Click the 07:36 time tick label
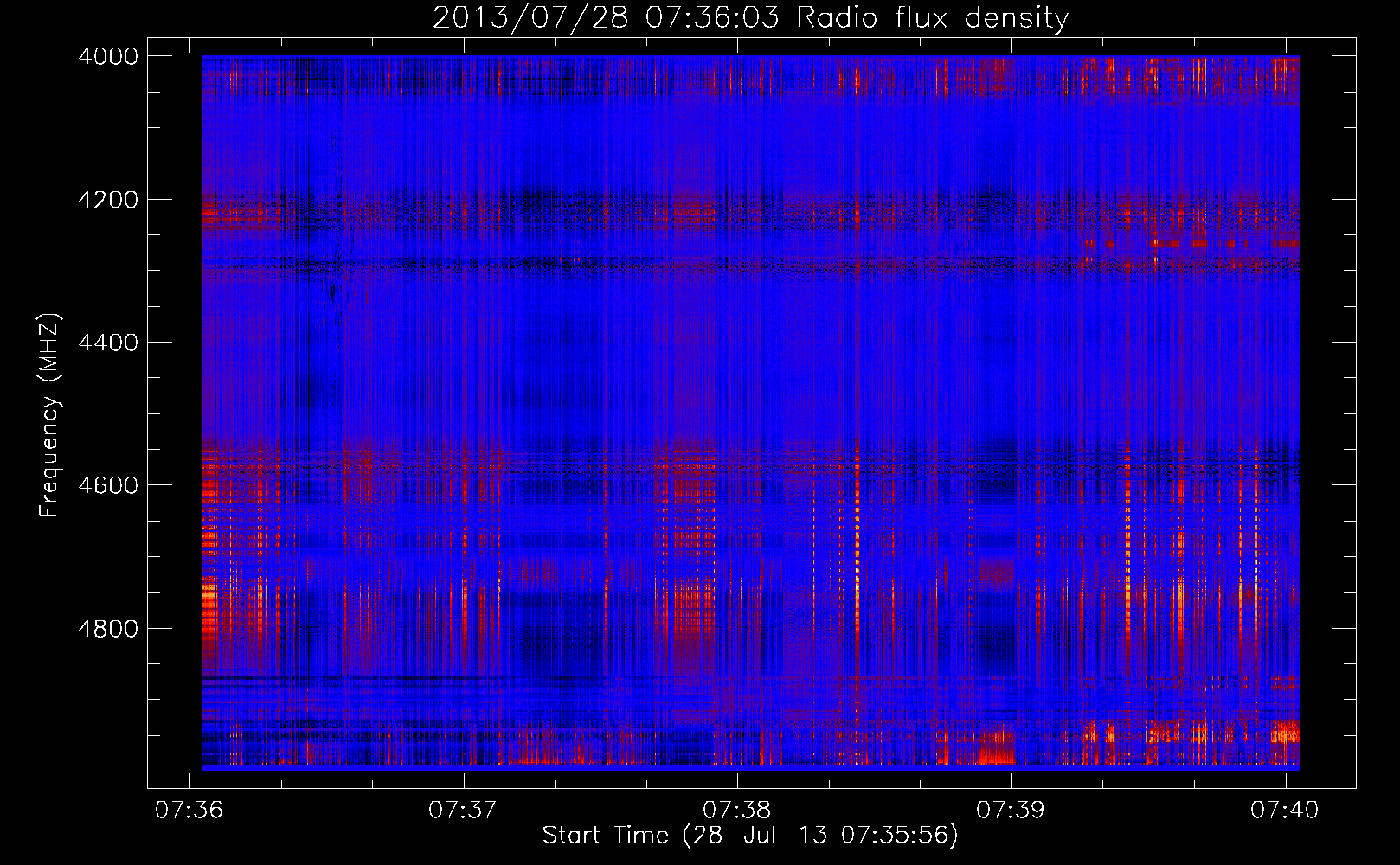 tap(189, 811)
